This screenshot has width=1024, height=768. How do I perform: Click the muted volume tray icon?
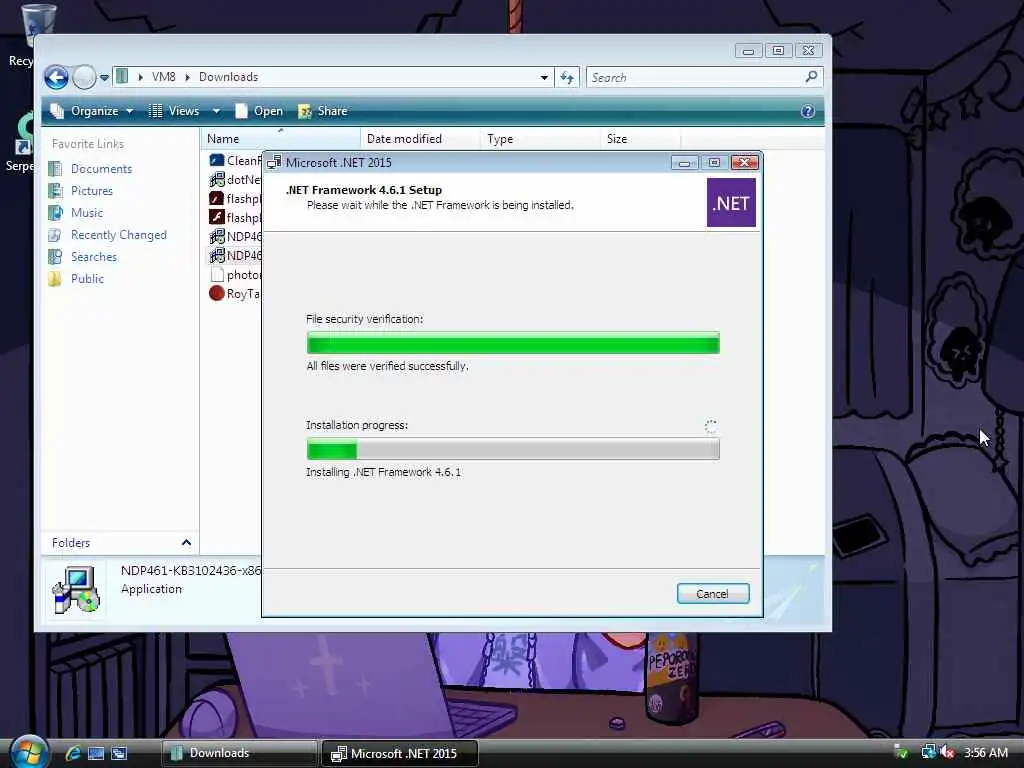click(x=947, y=752)
